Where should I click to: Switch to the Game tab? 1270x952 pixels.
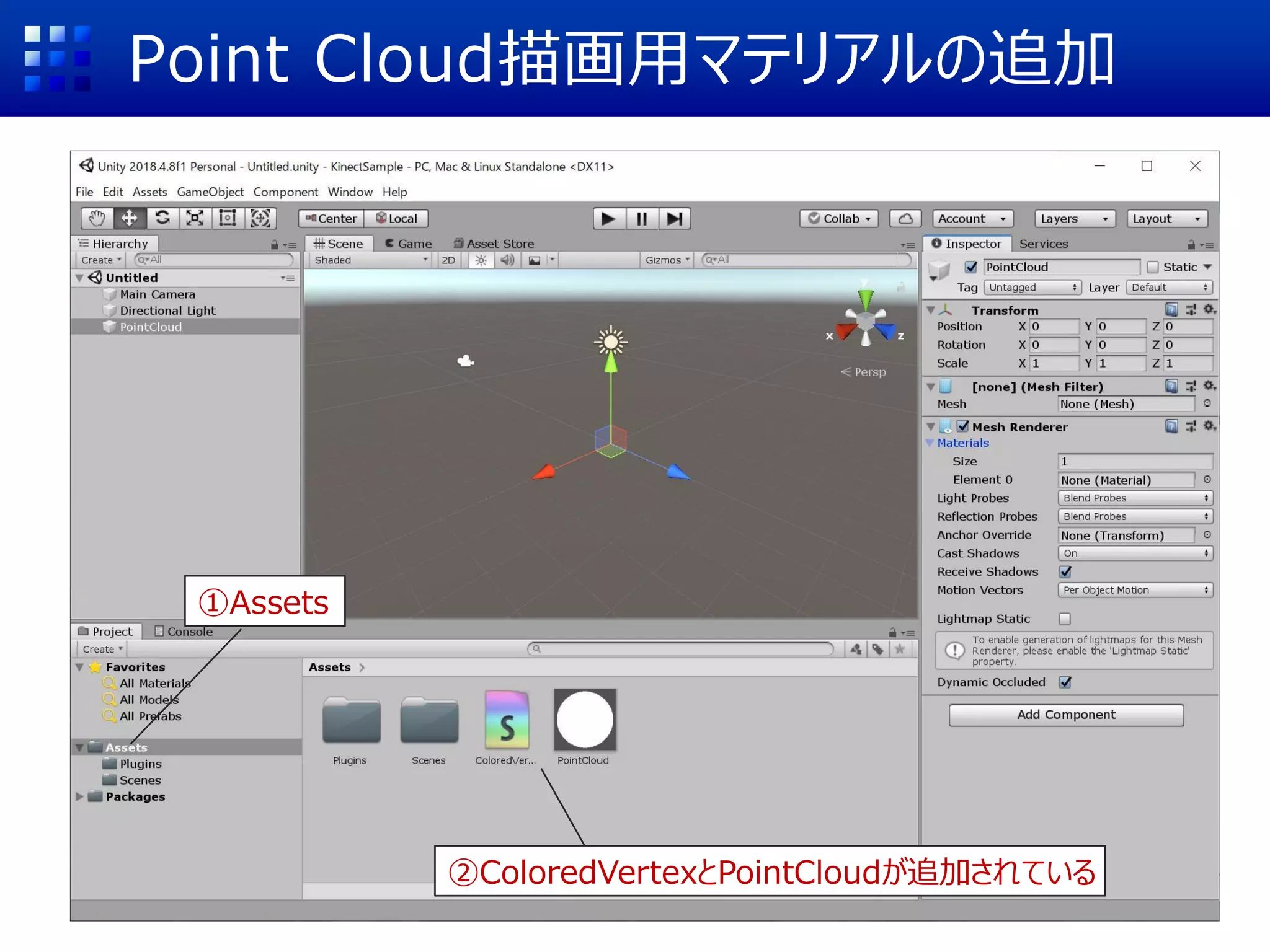(408, 244)
